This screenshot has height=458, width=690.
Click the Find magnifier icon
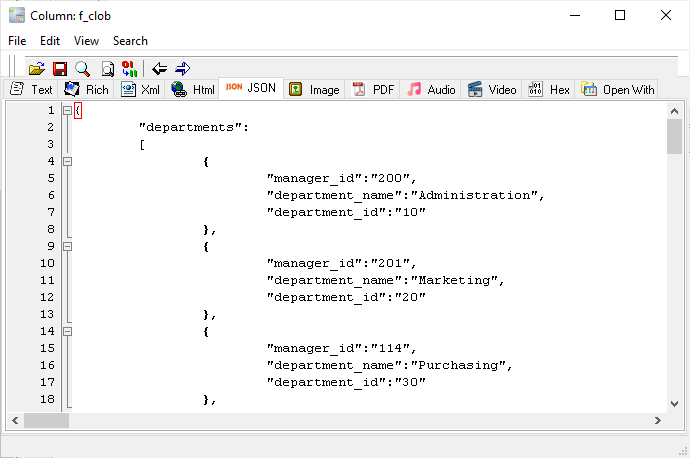pyautogui.click(x=82, y=69)
